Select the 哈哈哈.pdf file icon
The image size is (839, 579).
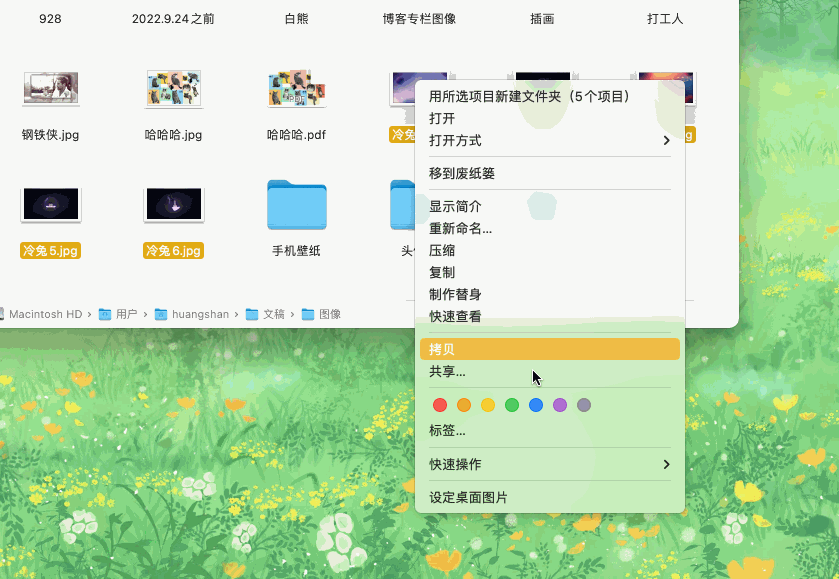297,88
